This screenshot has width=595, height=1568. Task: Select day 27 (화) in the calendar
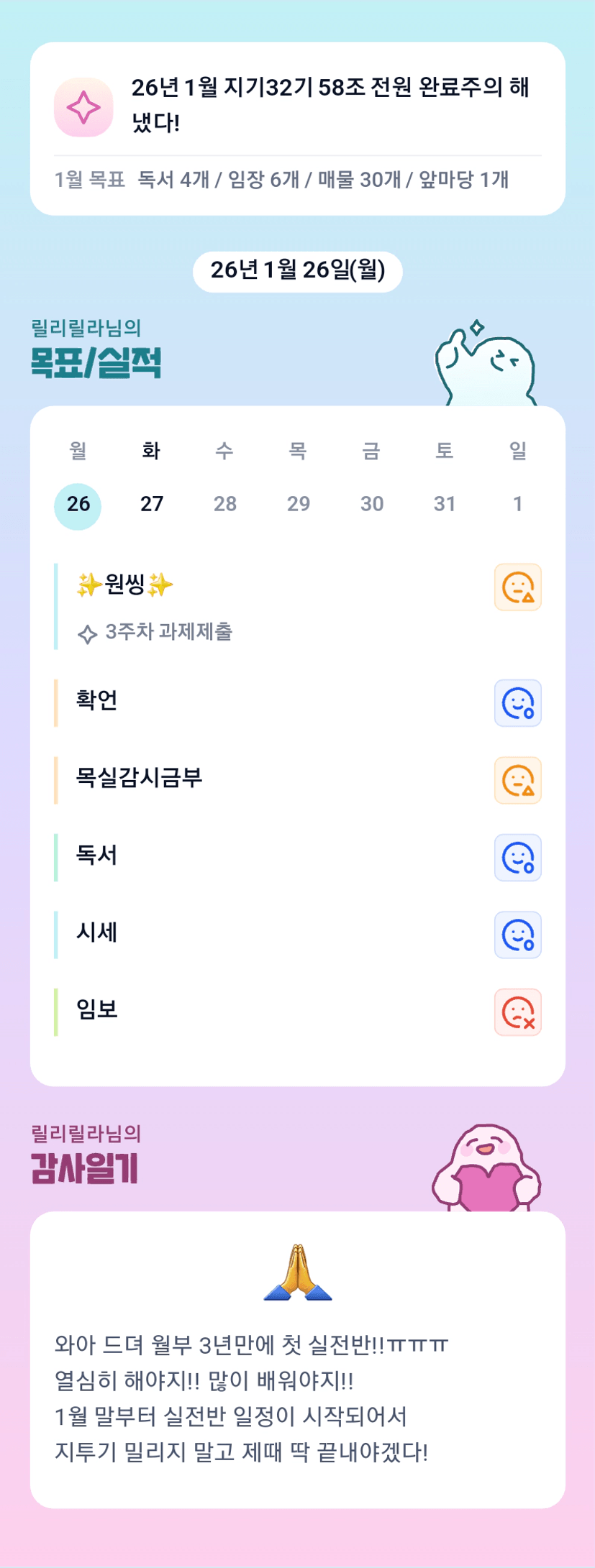click(x=151, y=504)
